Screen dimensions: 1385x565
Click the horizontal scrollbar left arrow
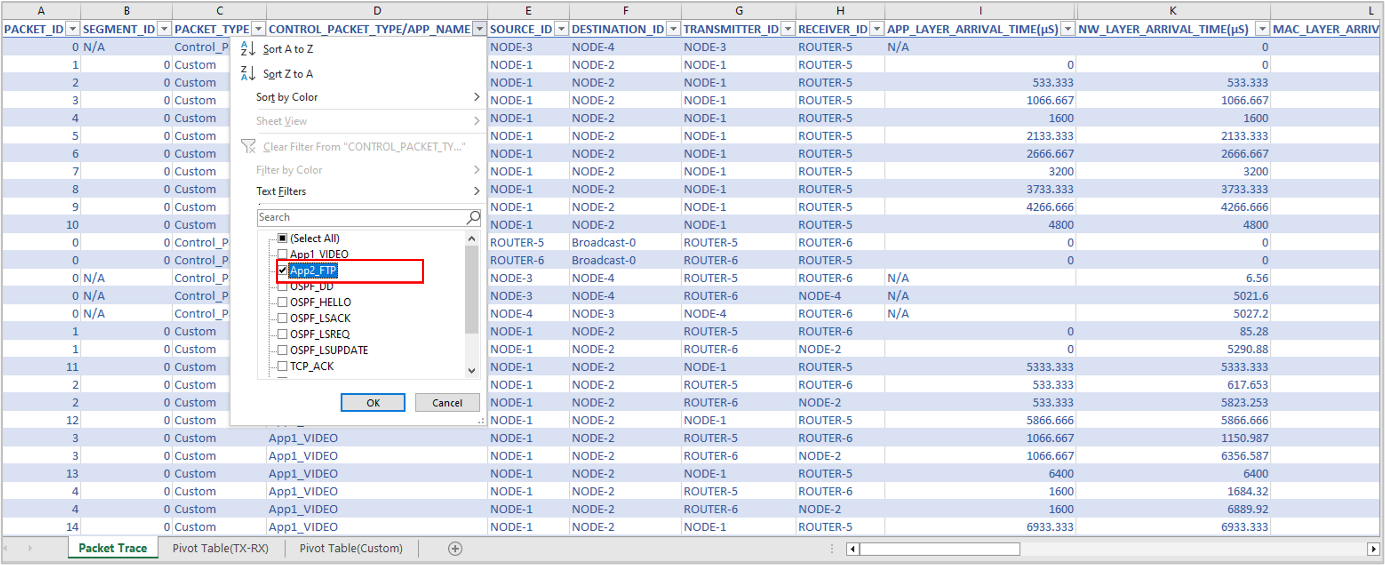(852, 549)
